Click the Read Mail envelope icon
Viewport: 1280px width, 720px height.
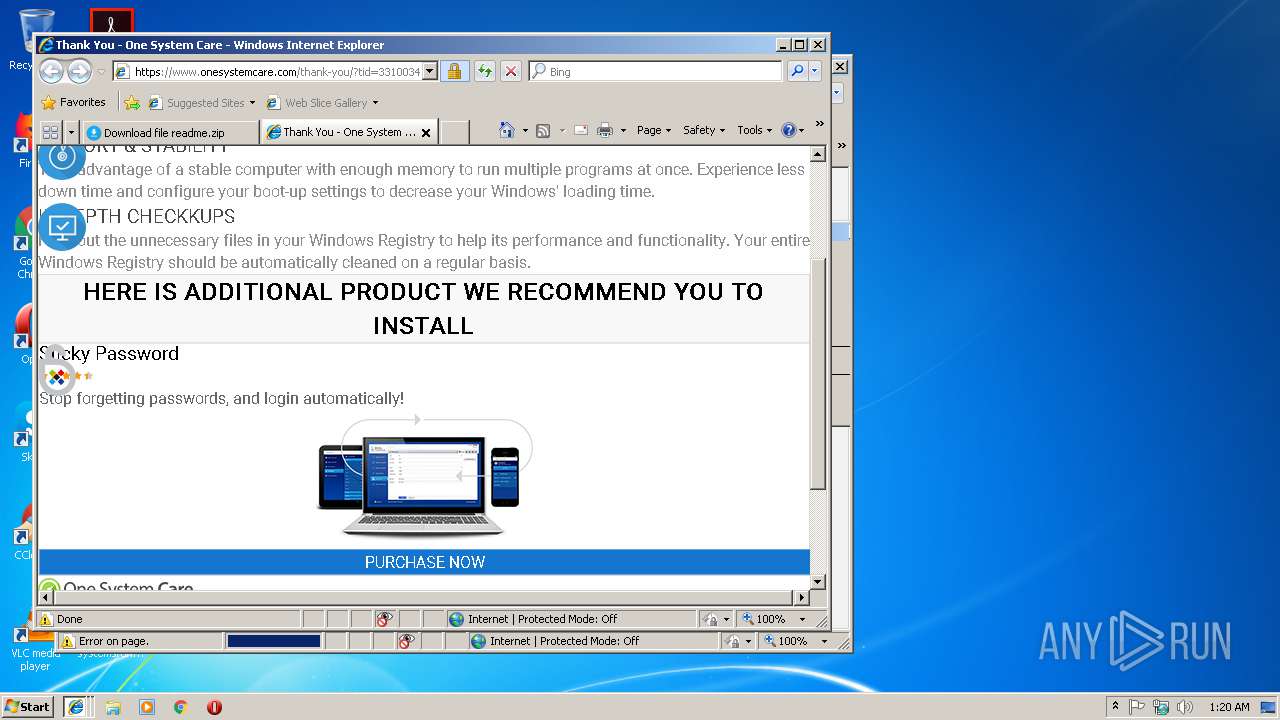[580, 130]
